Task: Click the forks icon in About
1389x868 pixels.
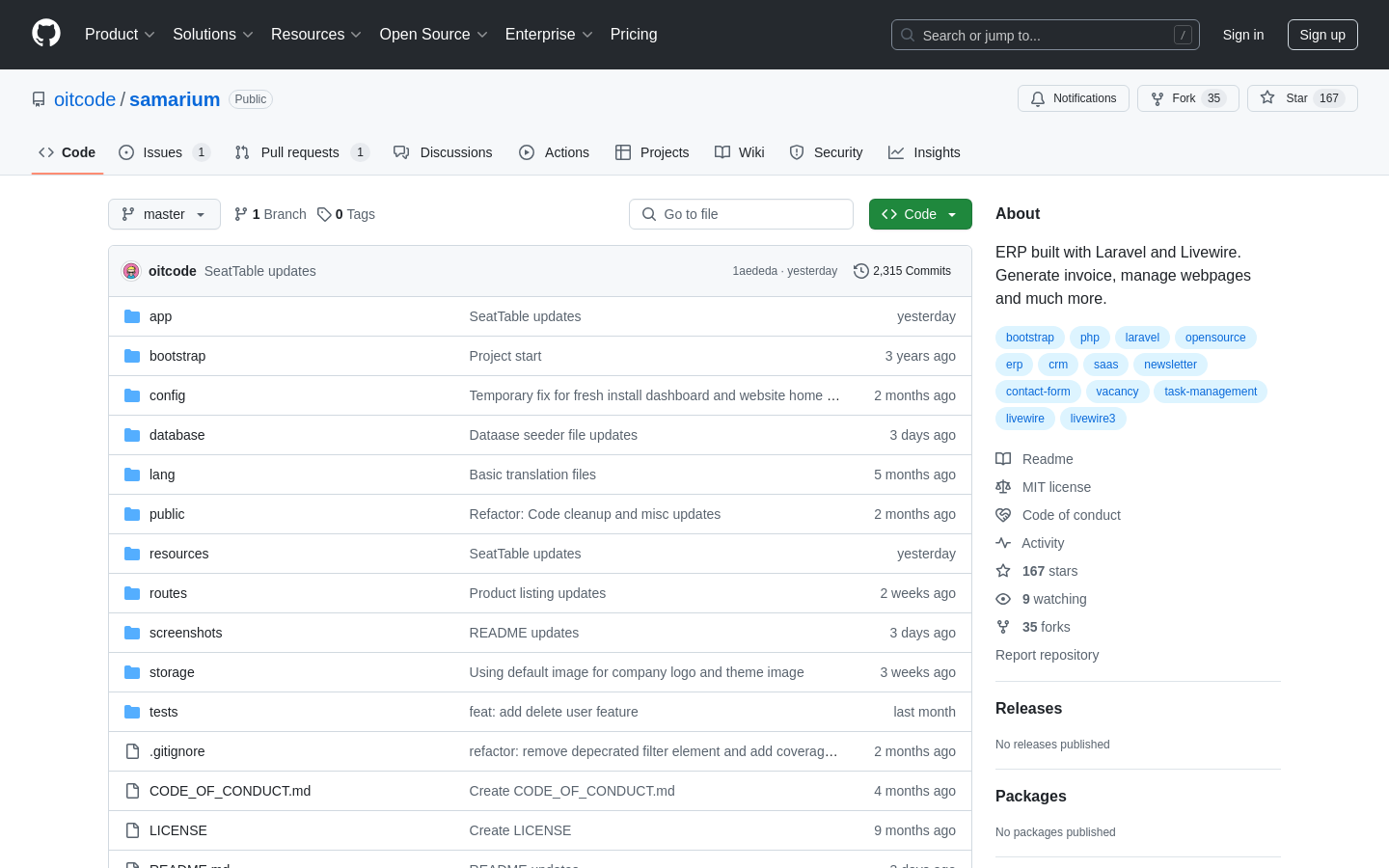Action: tap(1003, 627)
